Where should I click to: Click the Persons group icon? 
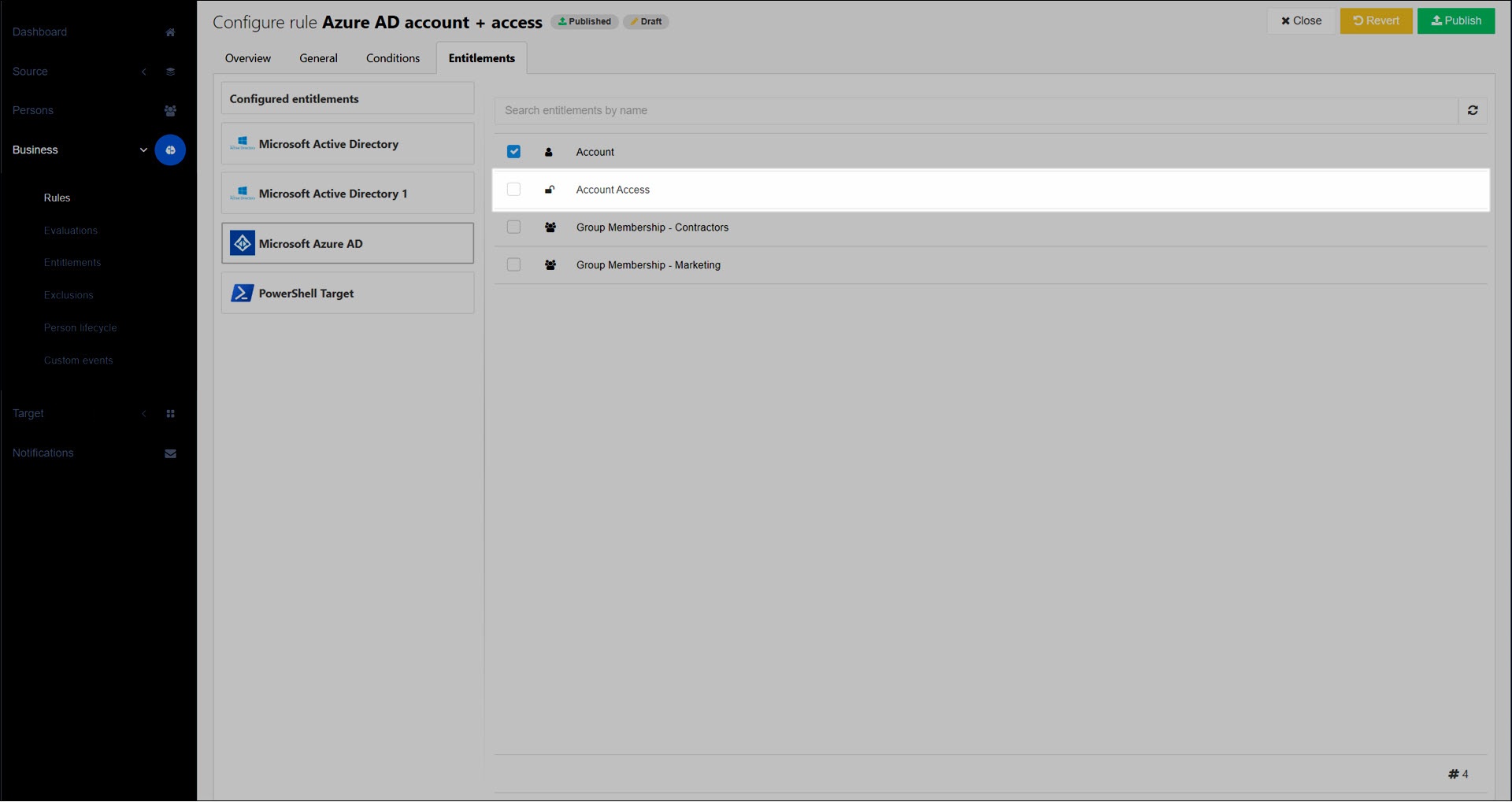pos(170,111)
